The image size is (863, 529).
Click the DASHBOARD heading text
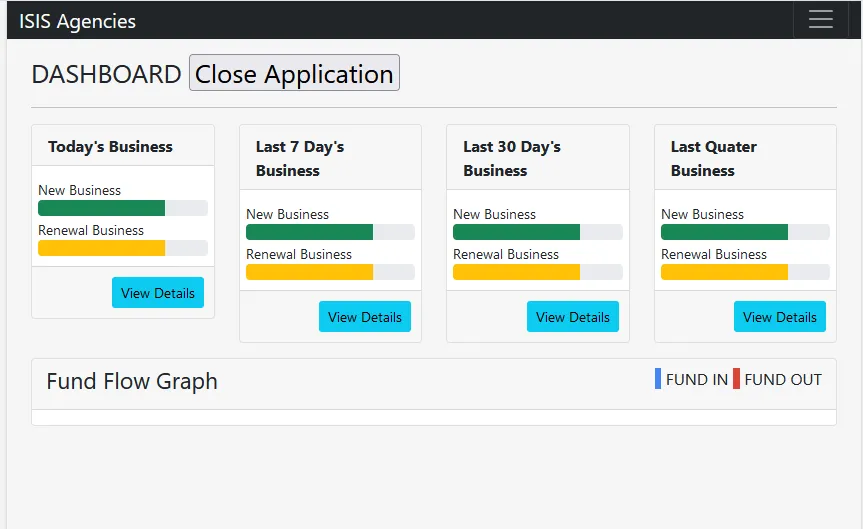106,74
